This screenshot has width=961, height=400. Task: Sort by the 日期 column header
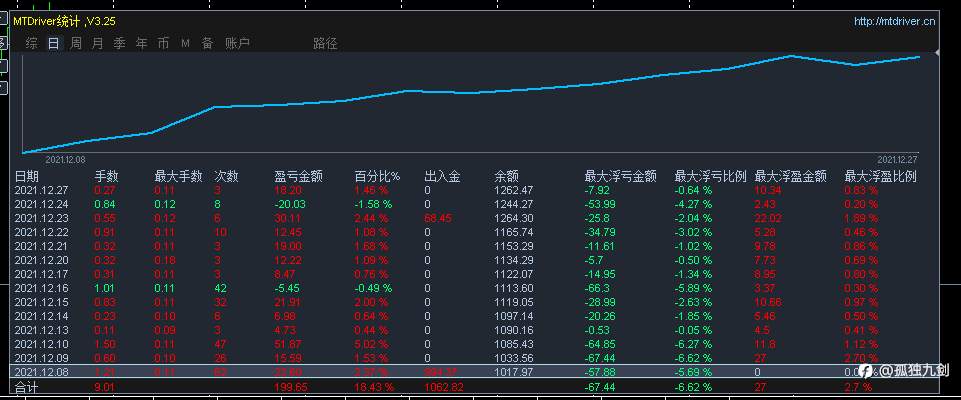click(x=26, y=176)
